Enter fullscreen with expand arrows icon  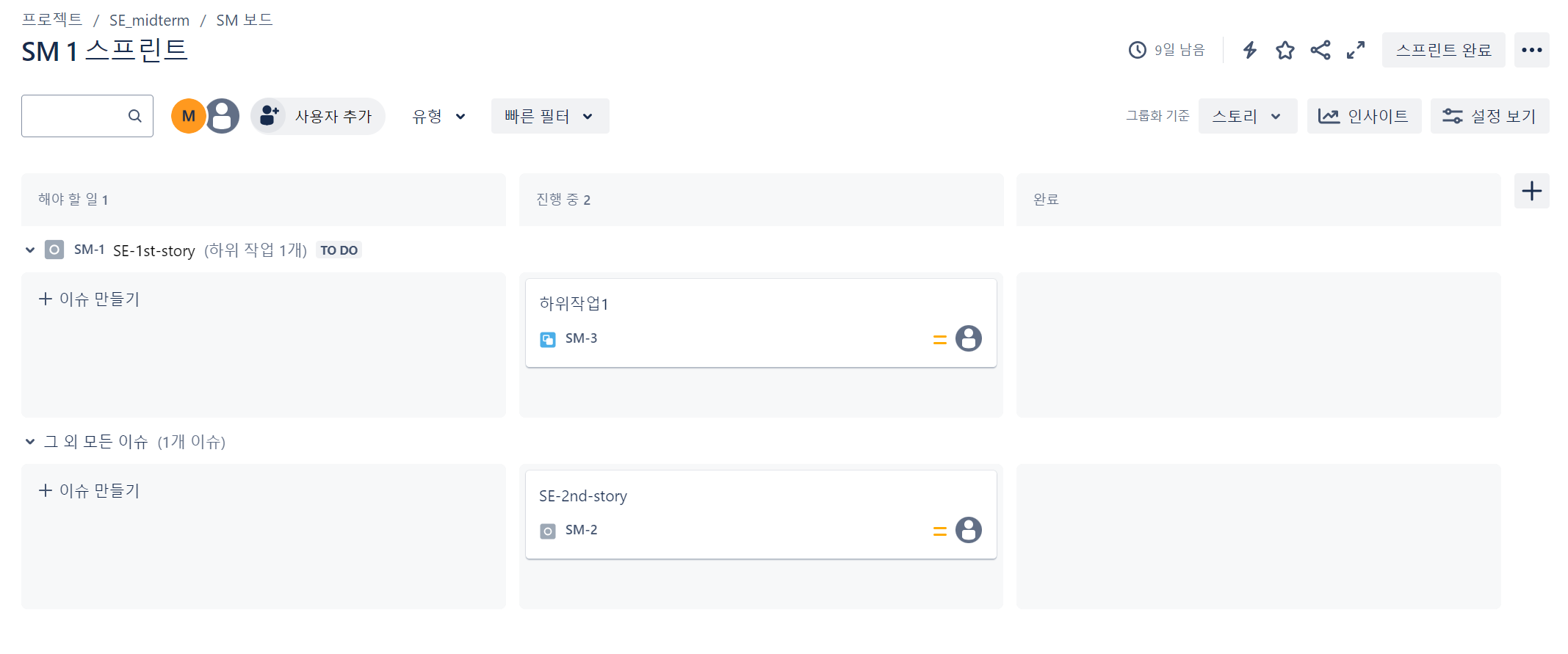coord(1356,50)
